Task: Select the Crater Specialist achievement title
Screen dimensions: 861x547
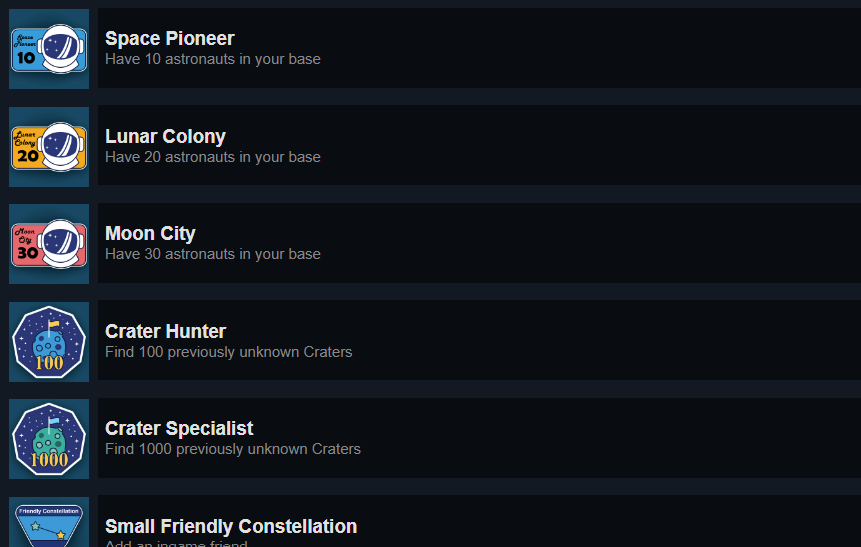Action: [x=179, y=428]
